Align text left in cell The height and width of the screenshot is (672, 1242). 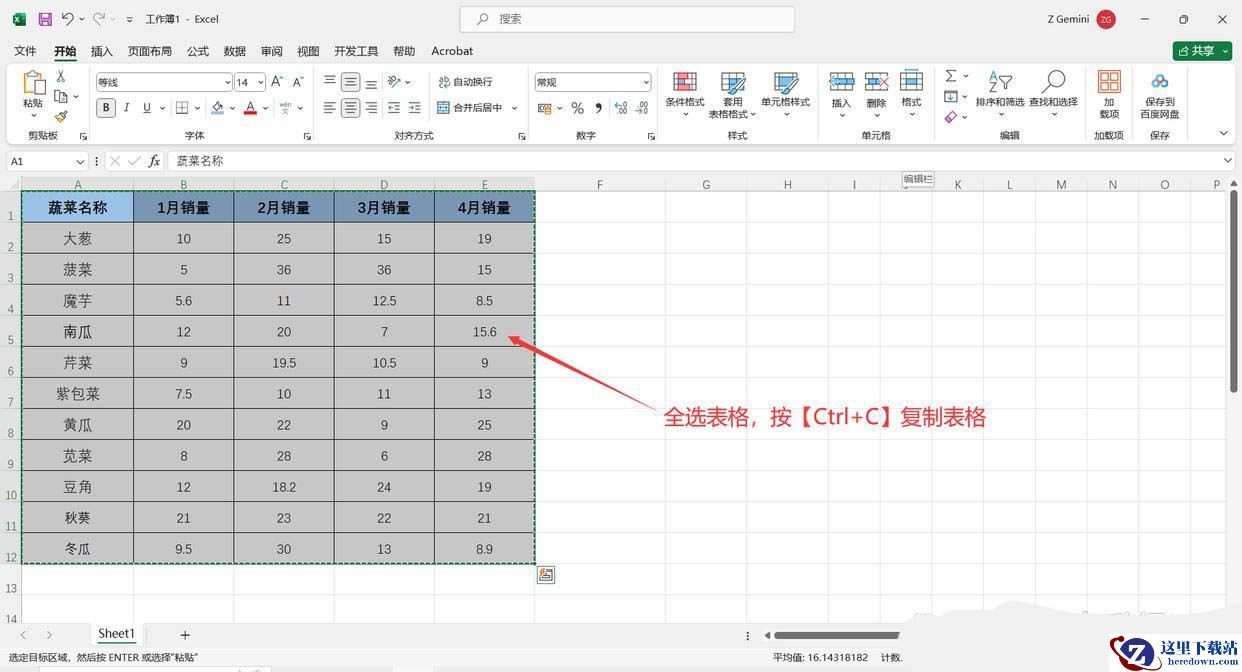(330, 108)
